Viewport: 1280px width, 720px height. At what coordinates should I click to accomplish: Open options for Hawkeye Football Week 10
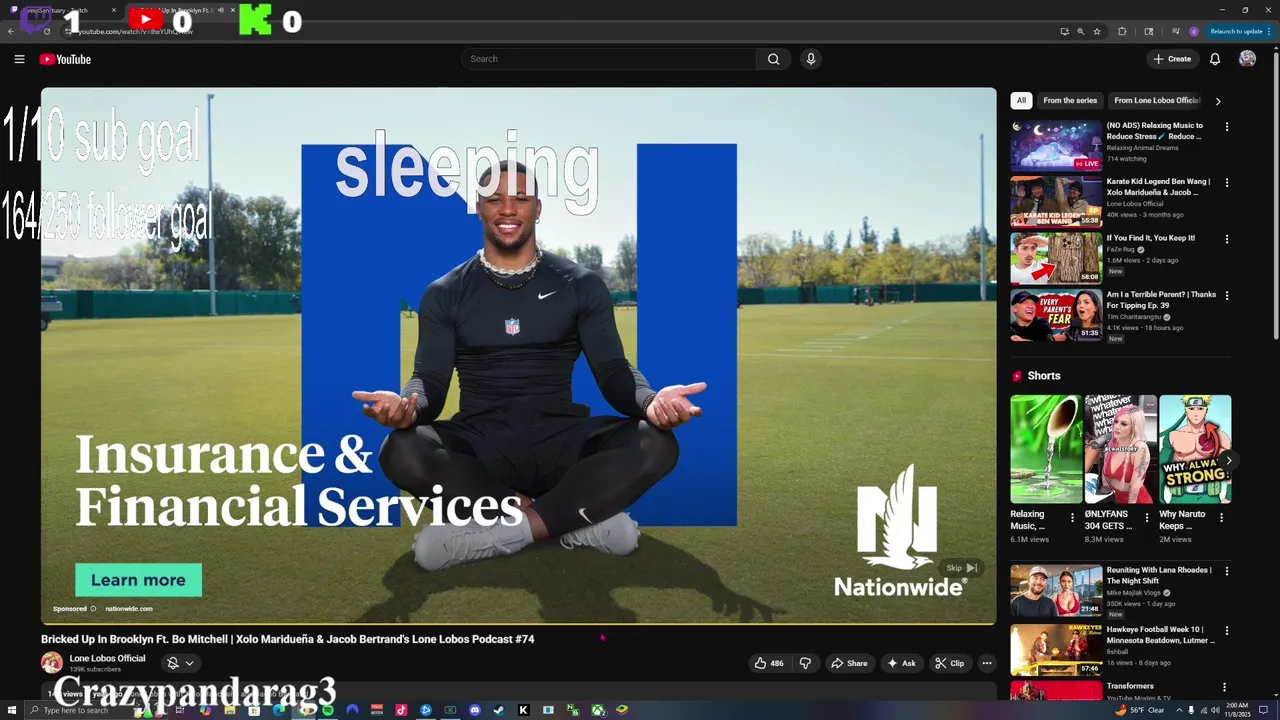[1227, 631]
